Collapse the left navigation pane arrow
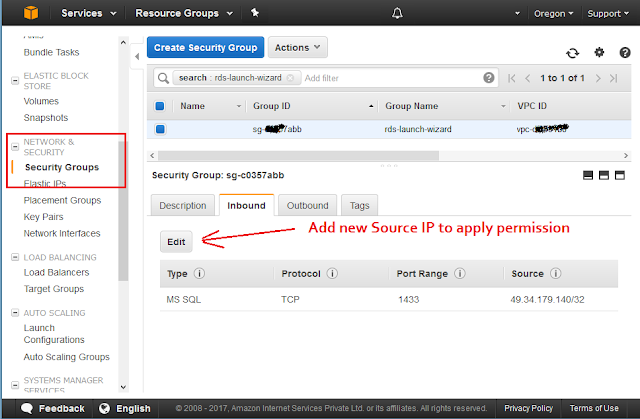Viewport: 640px width, 419px height. point(137,56)
